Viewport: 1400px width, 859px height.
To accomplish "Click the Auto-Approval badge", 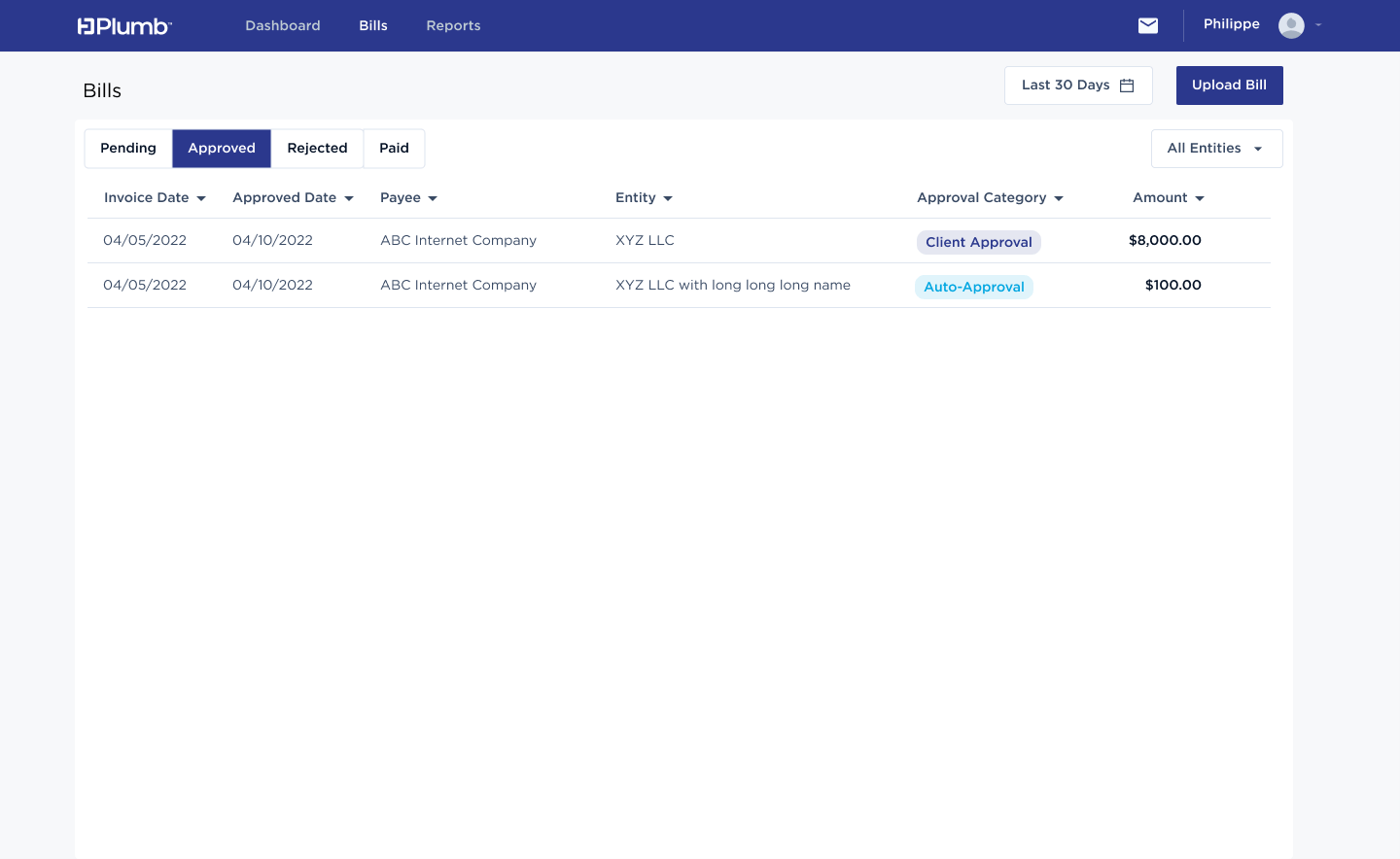I will [974, 287].
